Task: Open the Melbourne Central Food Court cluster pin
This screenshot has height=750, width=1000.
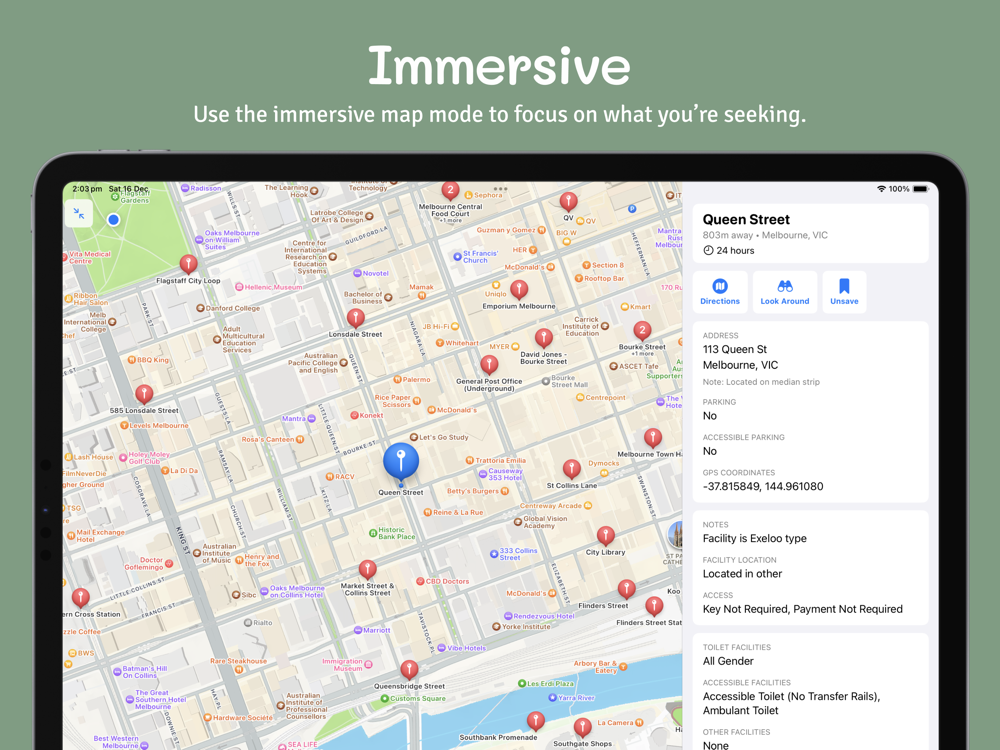Action: click(x=450, y=190)
